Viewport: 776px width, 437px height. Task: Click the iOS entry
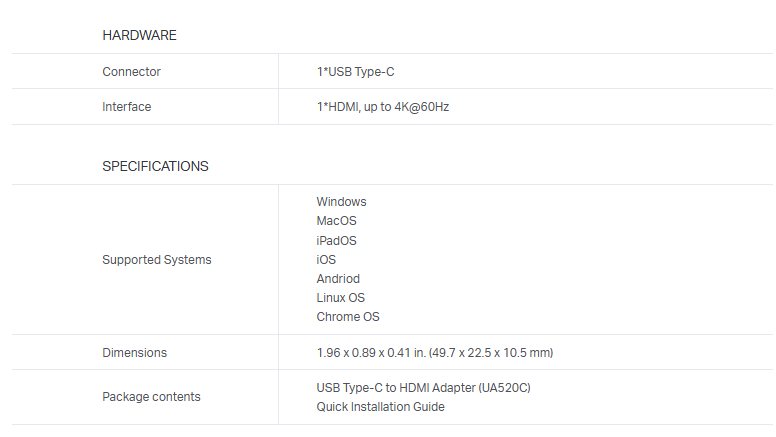pos(326,260)
